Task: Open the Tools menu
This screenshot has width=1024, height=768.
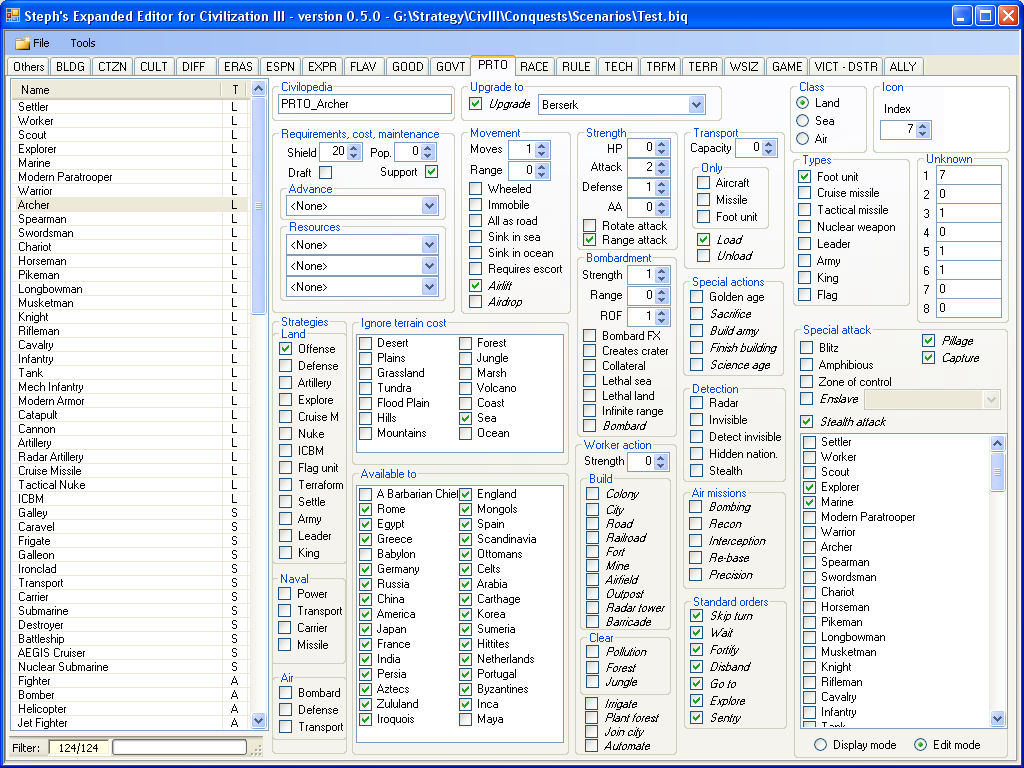Action: (x=83, y=43)
